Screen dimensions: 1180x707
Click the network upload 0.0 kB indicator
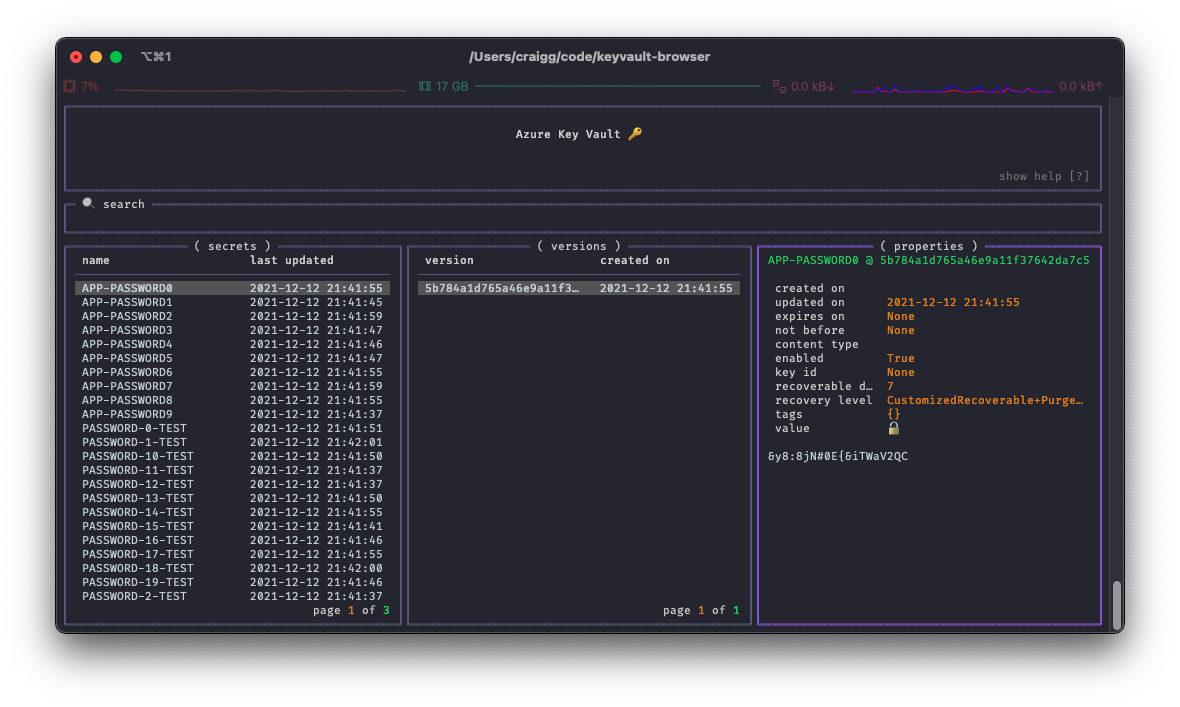point(1081,86)
